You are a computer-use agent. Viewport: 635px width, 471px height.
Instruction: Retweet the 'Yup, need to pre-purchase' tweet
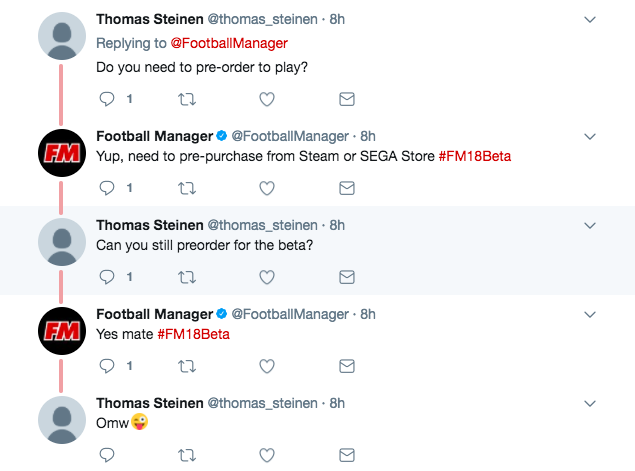pos(187,188)
